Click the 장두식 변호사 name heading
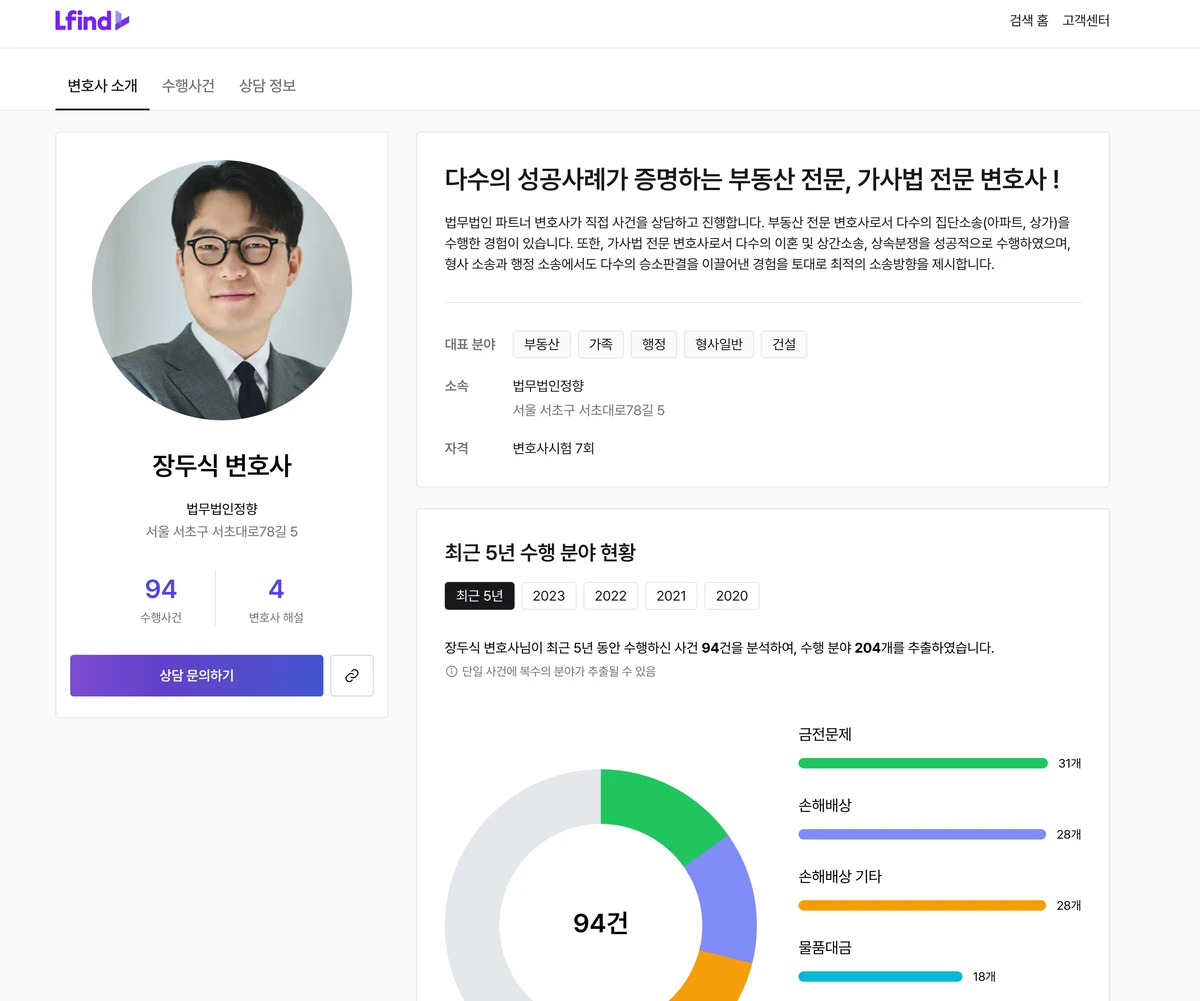Screen dimensions: 1200x1001 [222, 466]
